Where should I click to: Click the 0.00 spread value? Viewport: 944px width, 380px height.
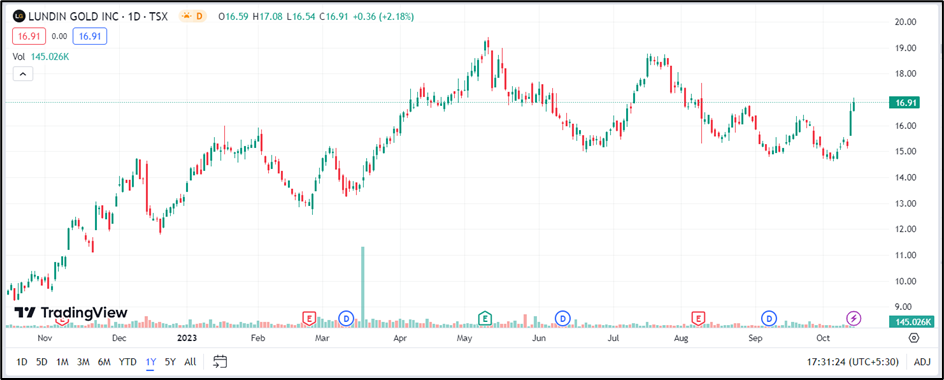pos(59,36)
